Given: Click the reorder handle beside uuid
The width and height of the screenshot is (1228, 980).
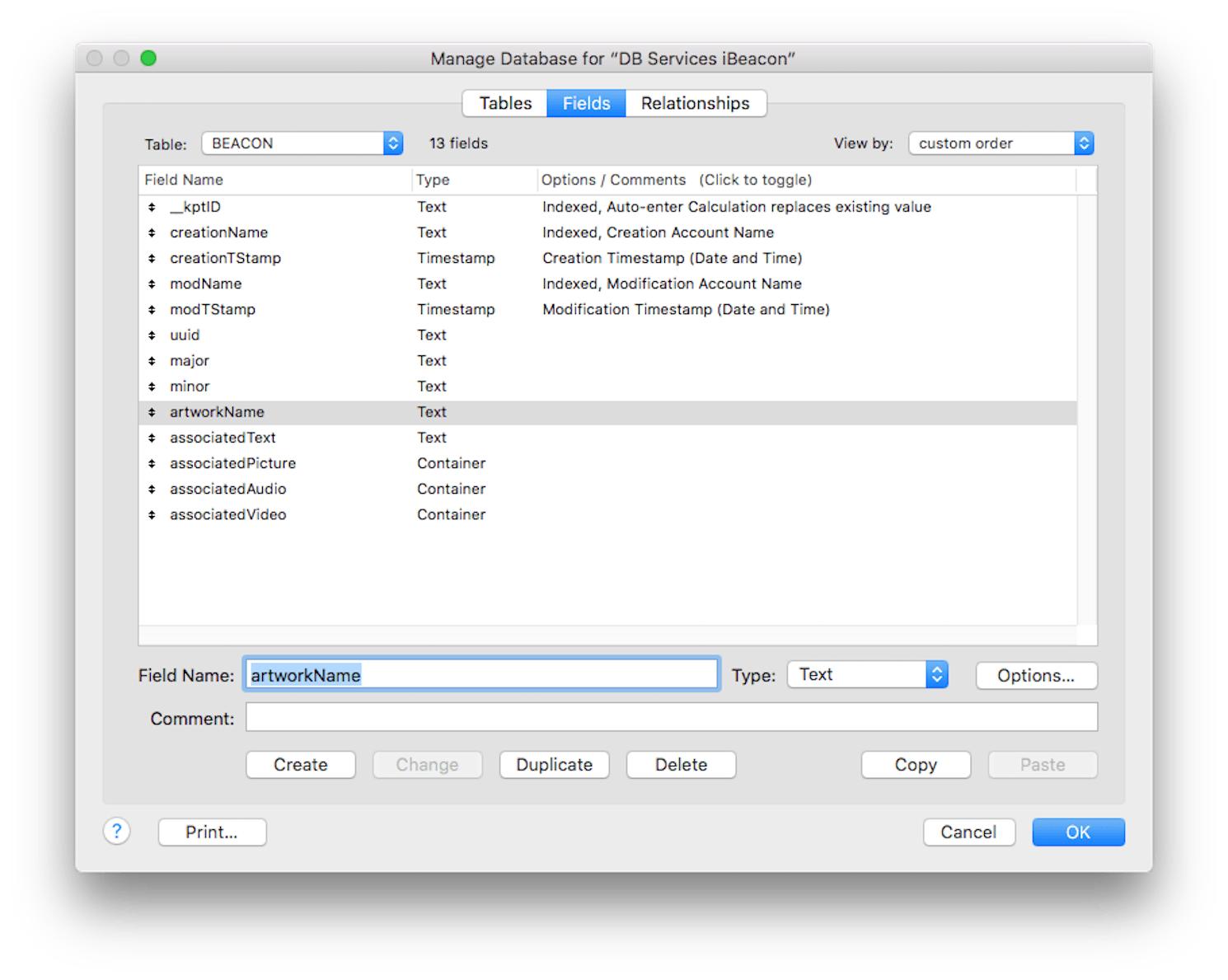Looking at the screenshot, I should point(152,335).
